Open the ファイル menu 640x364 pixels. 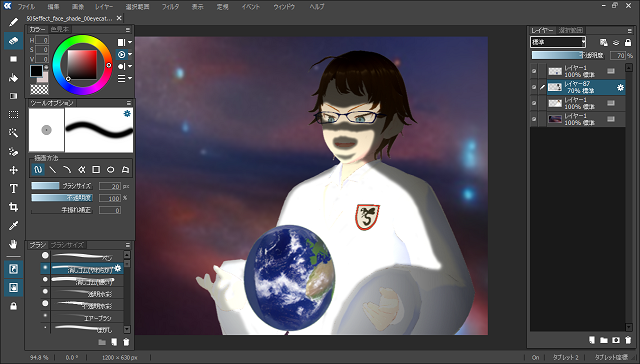(26, 7)
